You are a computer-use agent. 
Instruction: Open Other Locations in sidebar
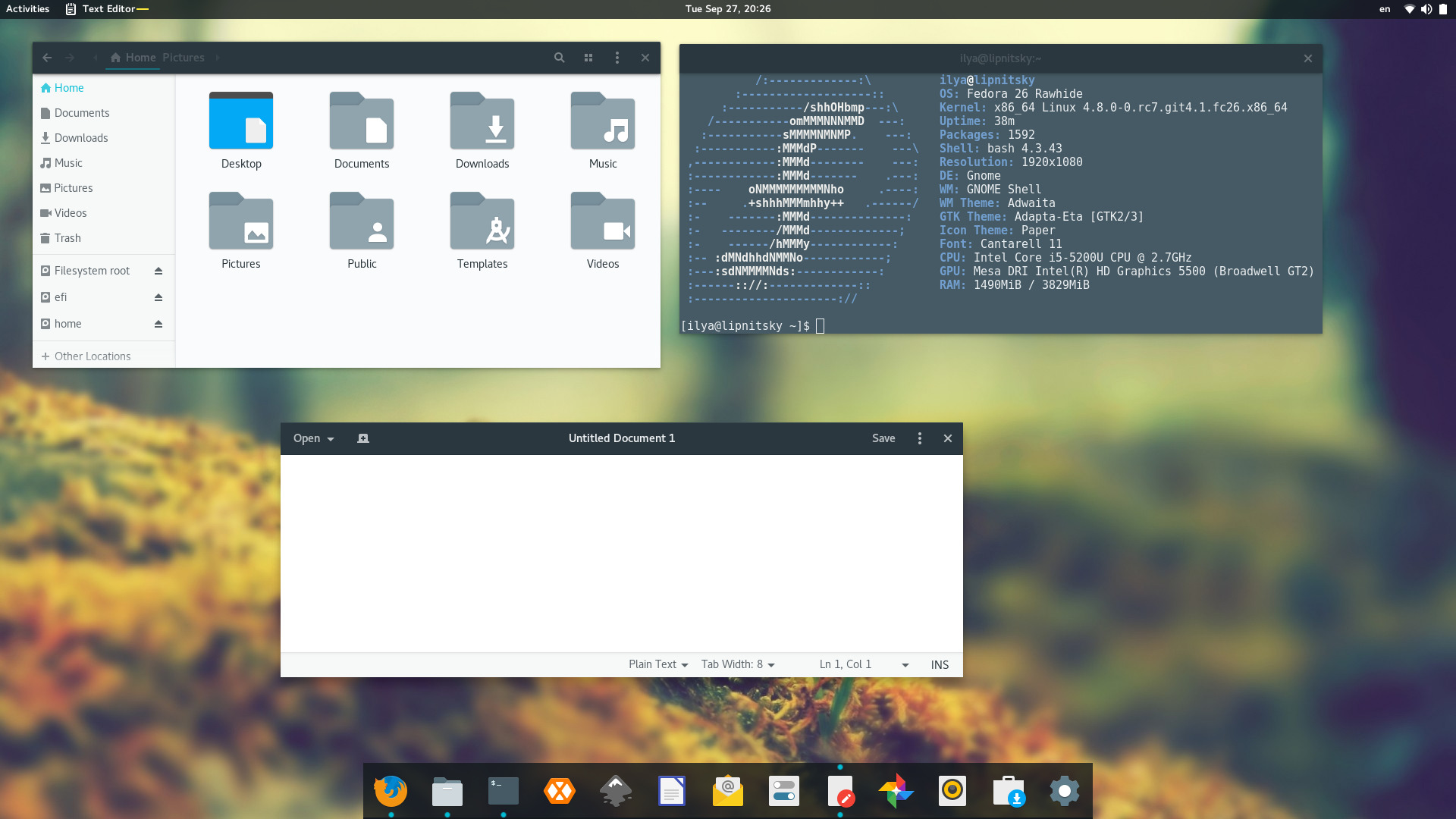pyautogui.click(x=104, y=356)
